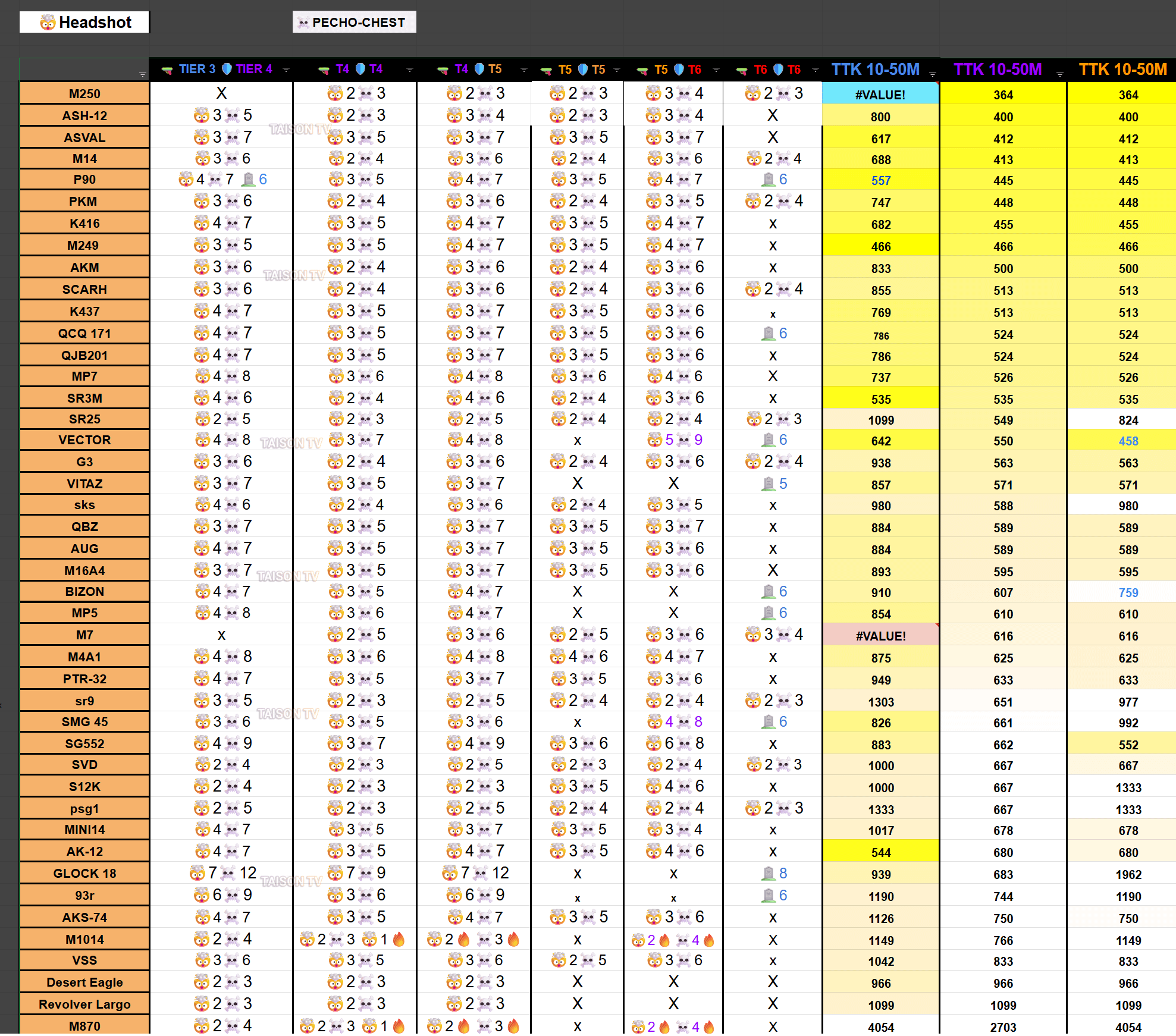1176x1036 pixels.
Task: Click the exploding-head emoji beside Headshot
Action: coord(48,23)
